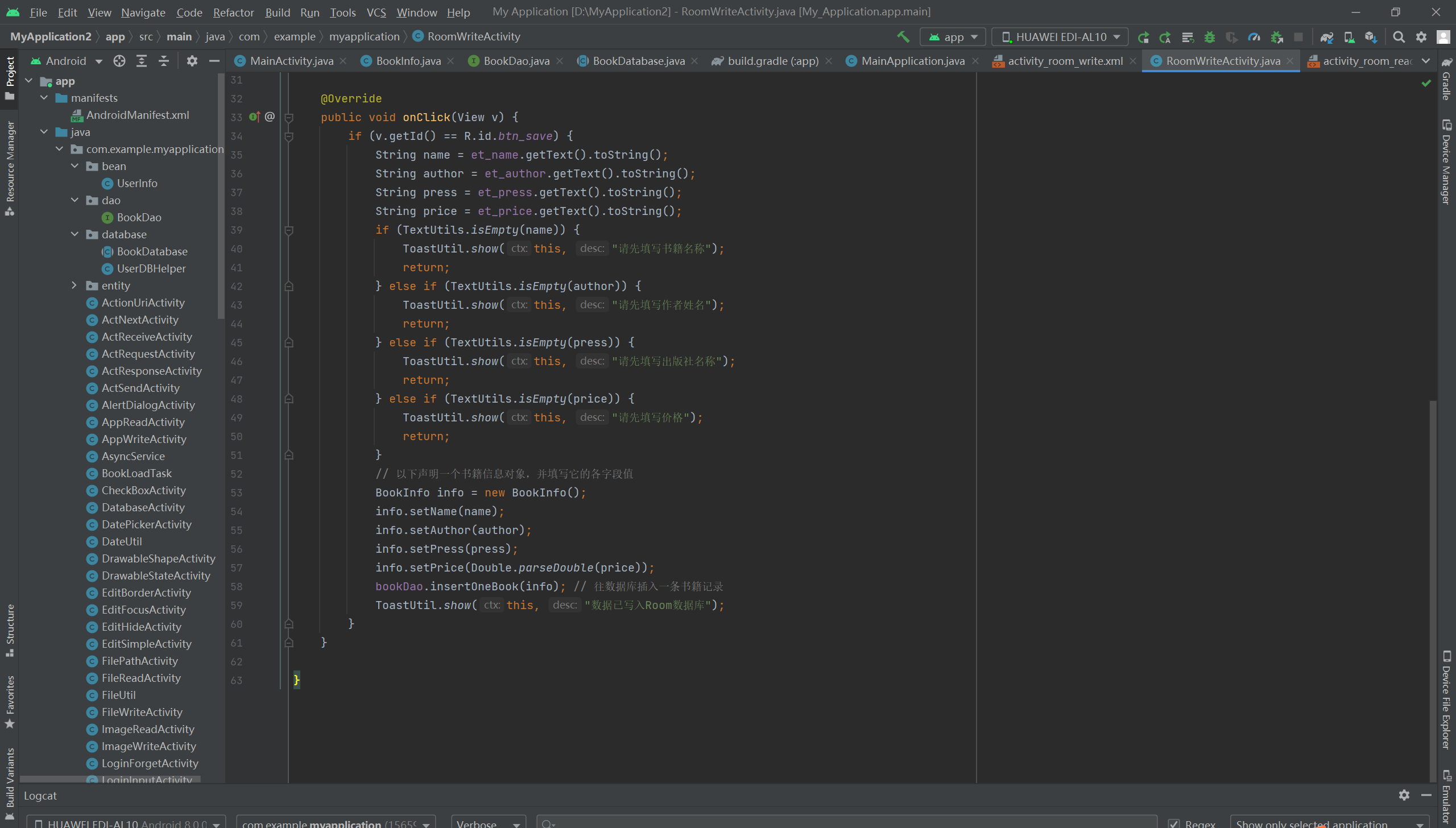Click the Make Project hammer icon

[903, 37]
